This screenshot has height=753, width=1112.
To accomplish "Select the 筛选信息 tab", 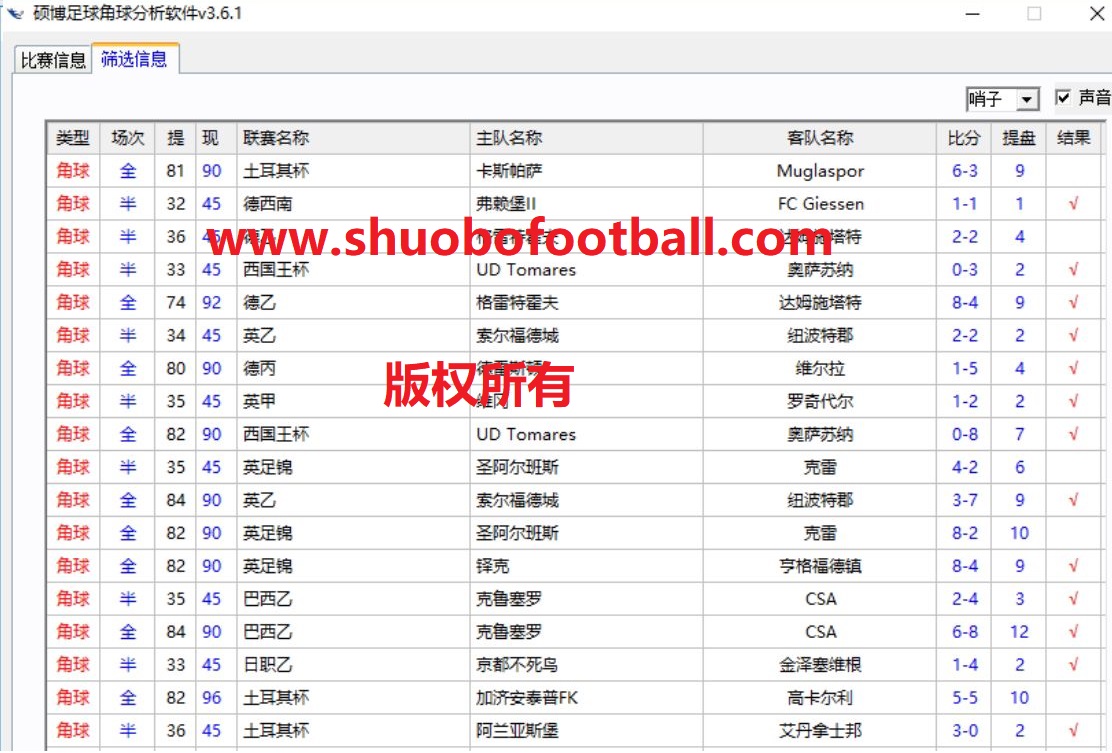I will [x=134, y=59].
